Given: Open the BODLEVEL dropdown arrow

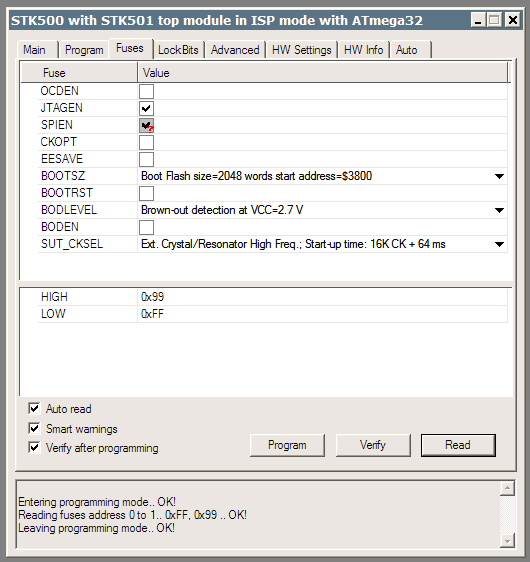Looking at the screenshot, I should [x=499, y=210].
